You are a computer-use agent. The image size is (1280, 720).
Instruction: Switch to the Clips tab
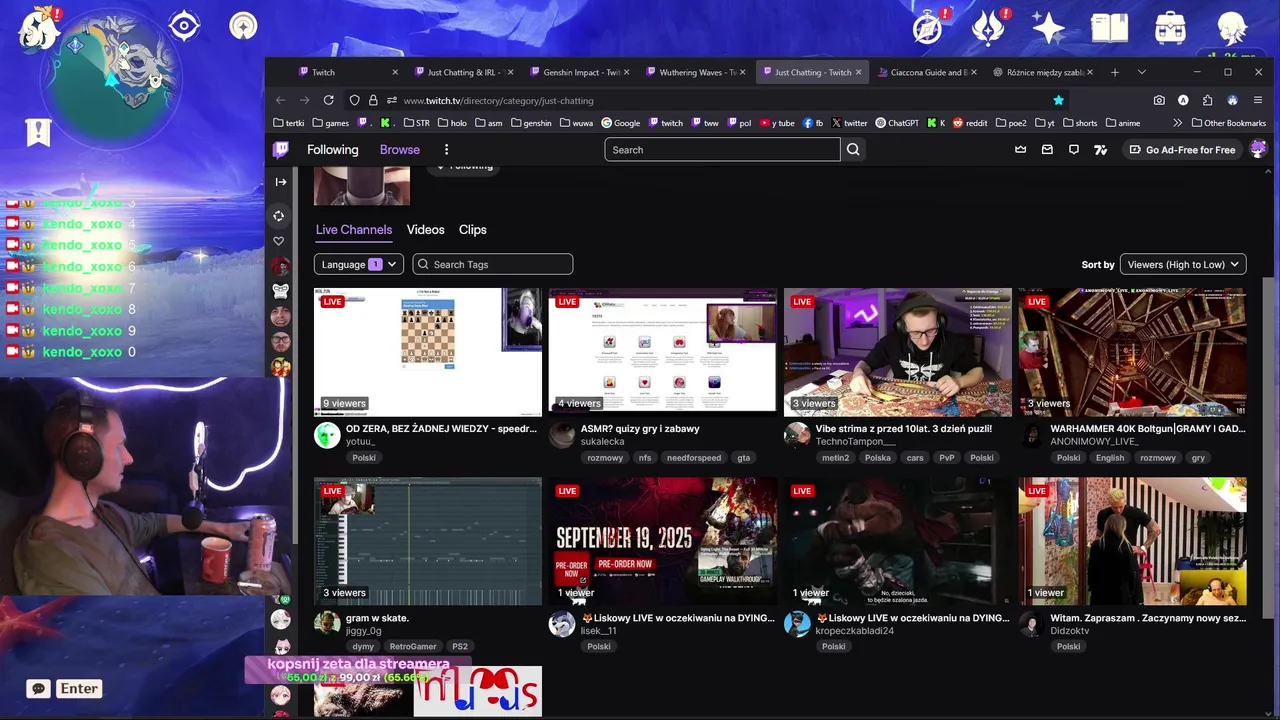click(473, 230)
